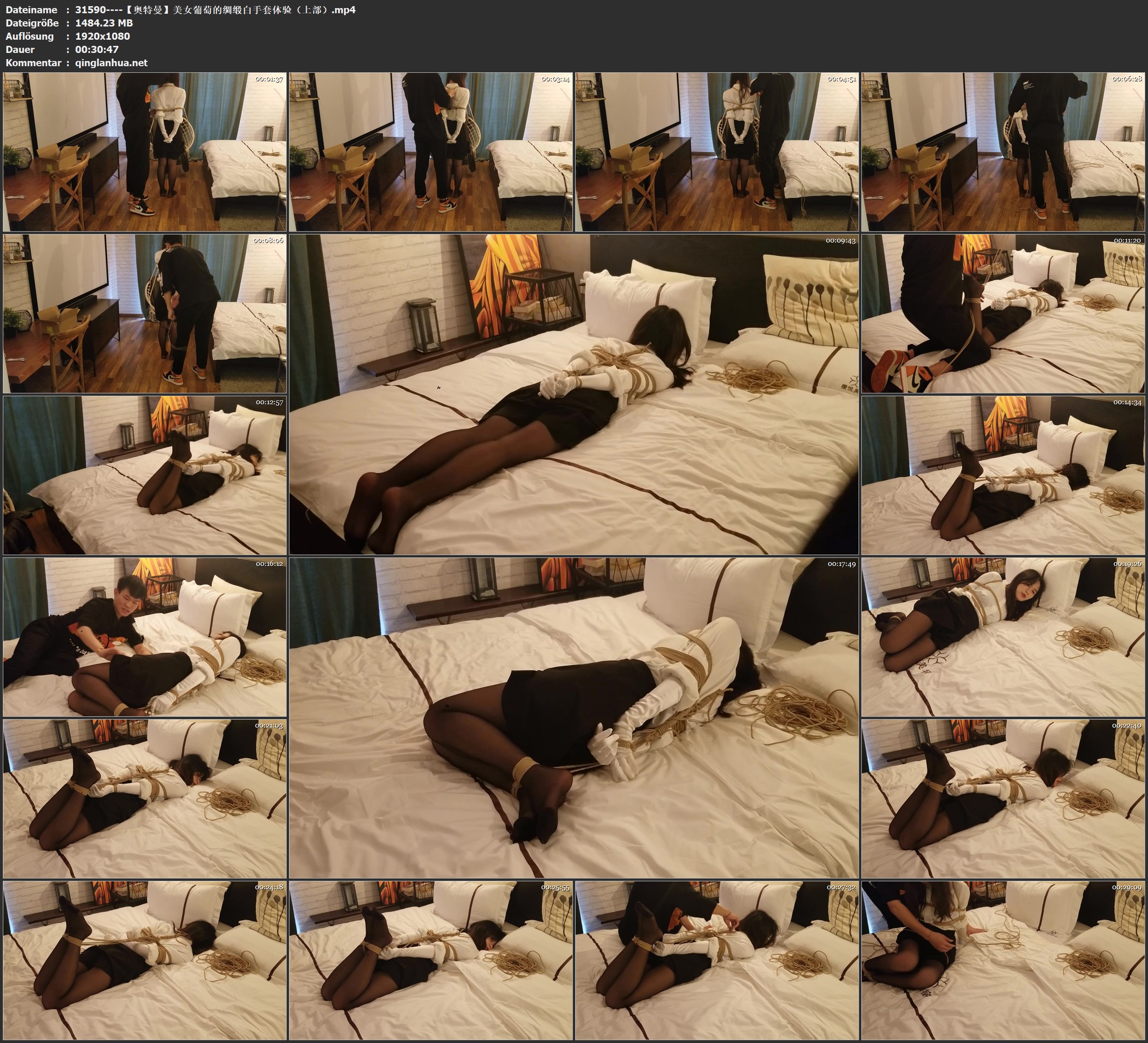Open the frame at 00:03:14
This screenshot has height=1043, width=1148.
[430, 151]
